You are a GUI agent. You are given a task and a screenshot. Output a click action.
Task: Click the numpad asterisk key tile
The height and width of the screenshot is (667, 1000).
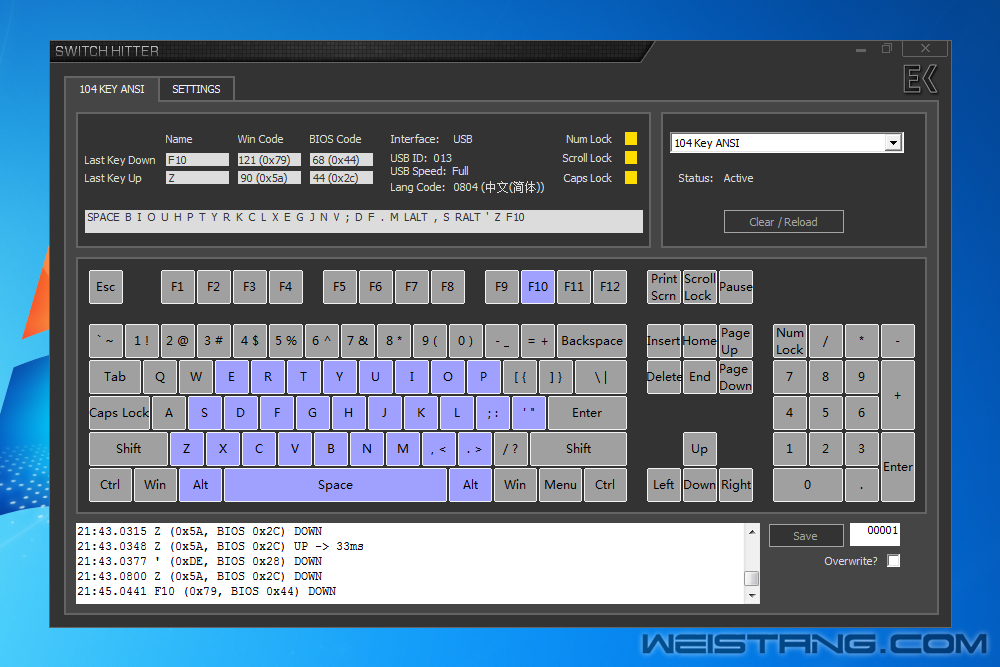[x=862, y=341]
